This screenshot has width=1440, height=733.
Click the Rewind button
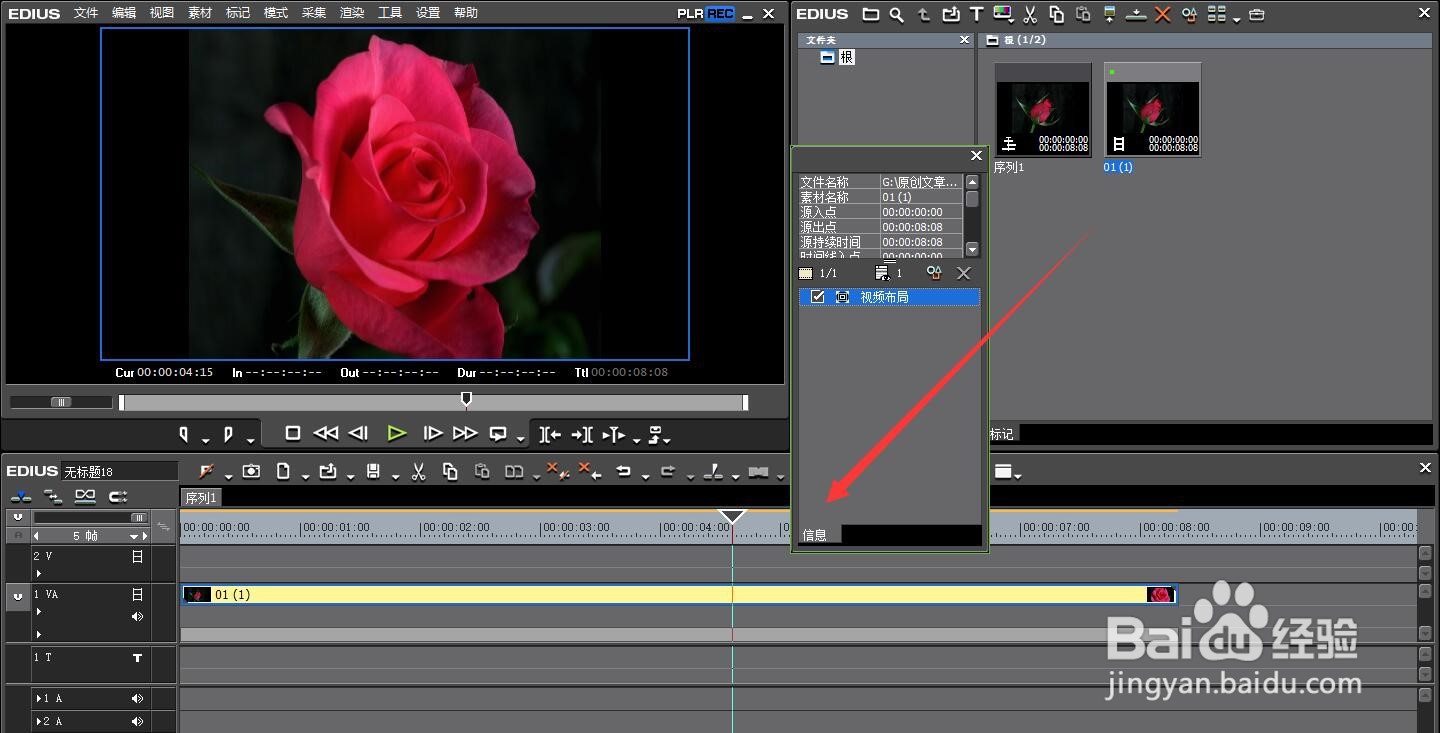tap(326, 433)
